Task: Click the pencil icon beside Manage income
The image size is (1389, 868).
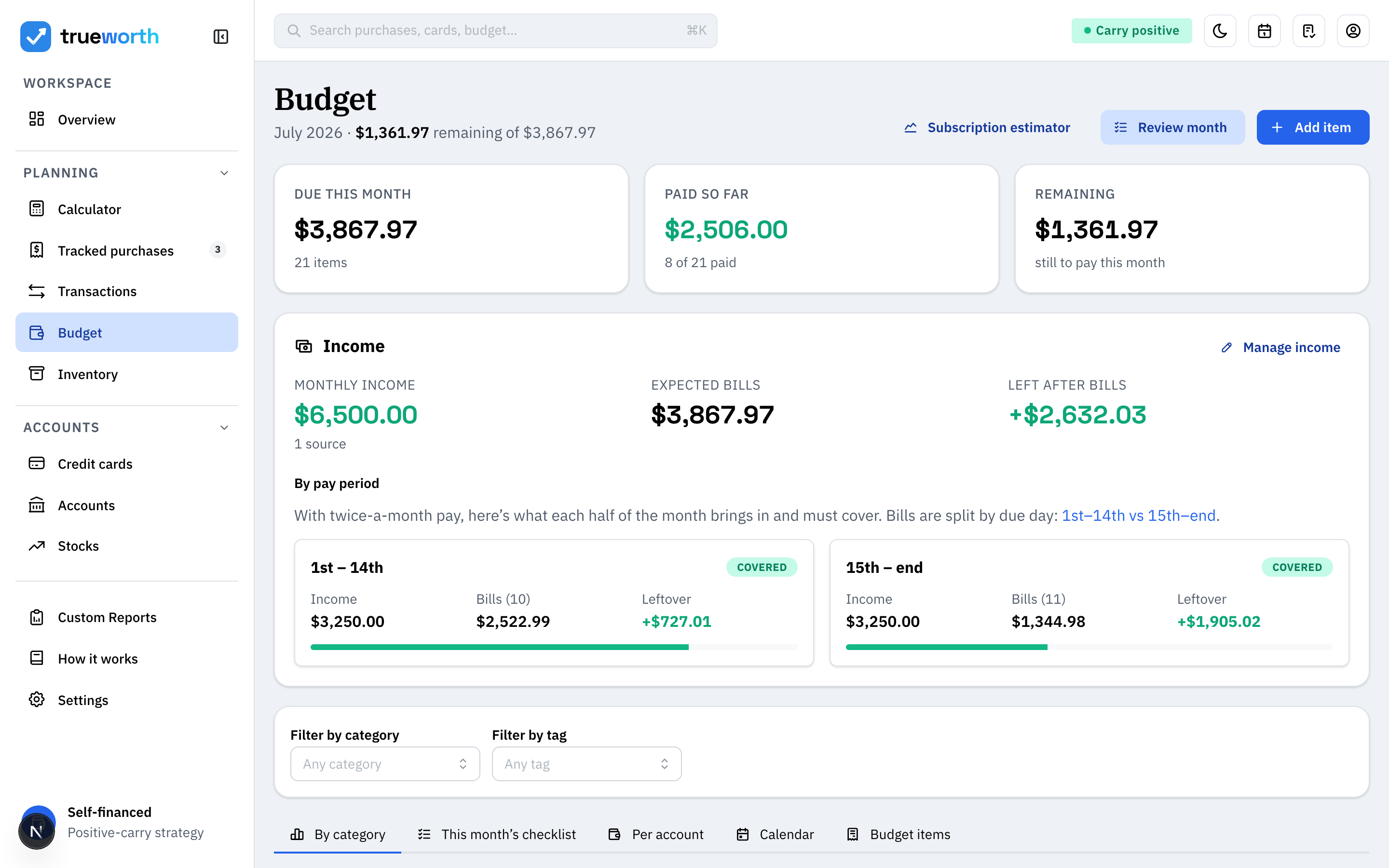Action: pos(1226,347)
